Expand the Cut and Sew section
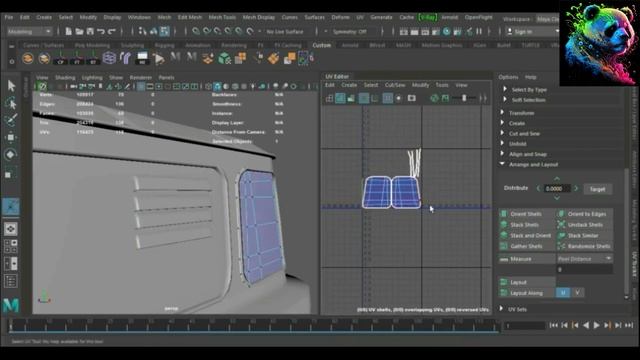 click(x=502, y=133)
